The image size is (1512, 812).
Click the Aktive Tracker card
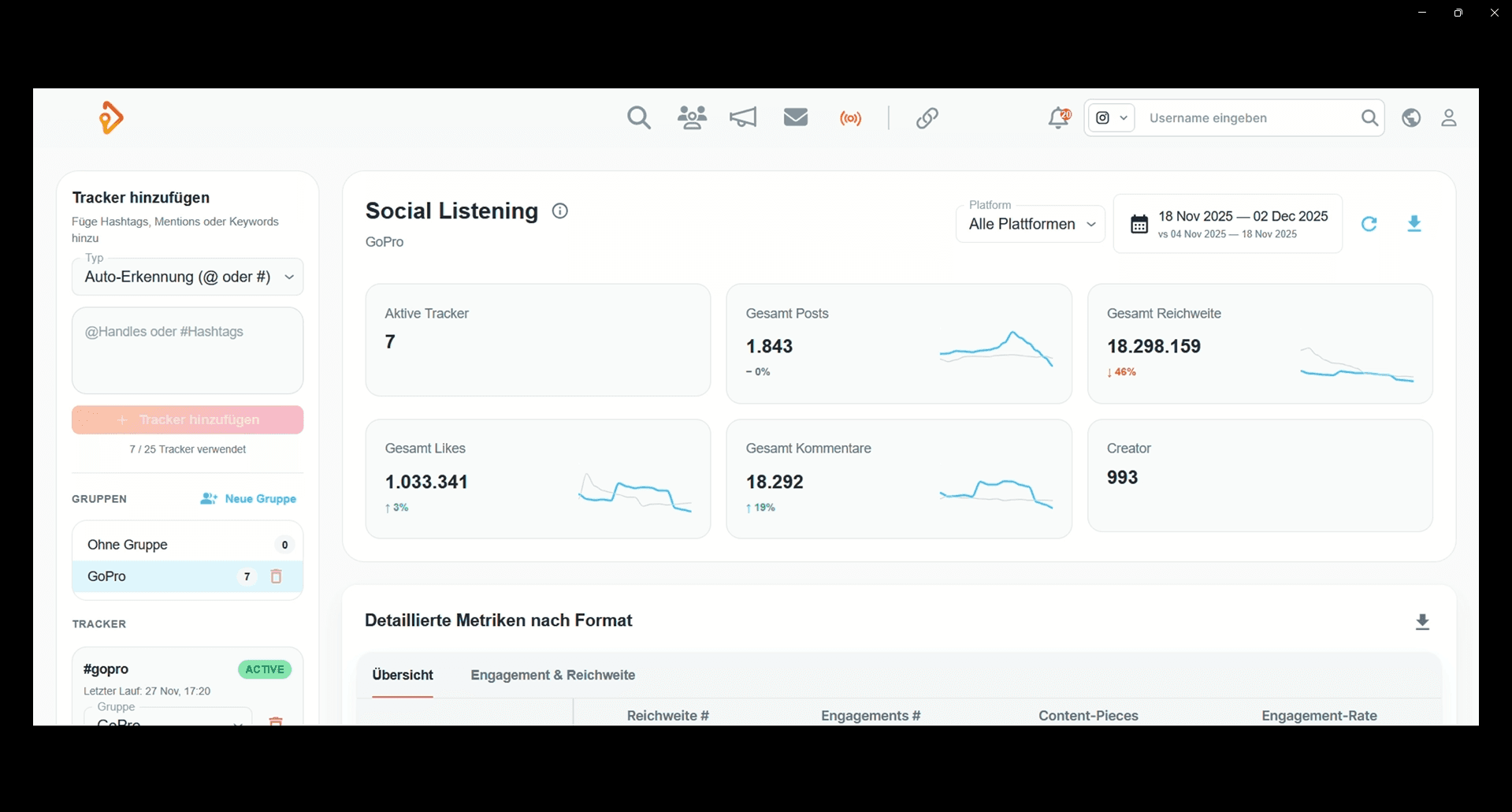click(538, 340)
